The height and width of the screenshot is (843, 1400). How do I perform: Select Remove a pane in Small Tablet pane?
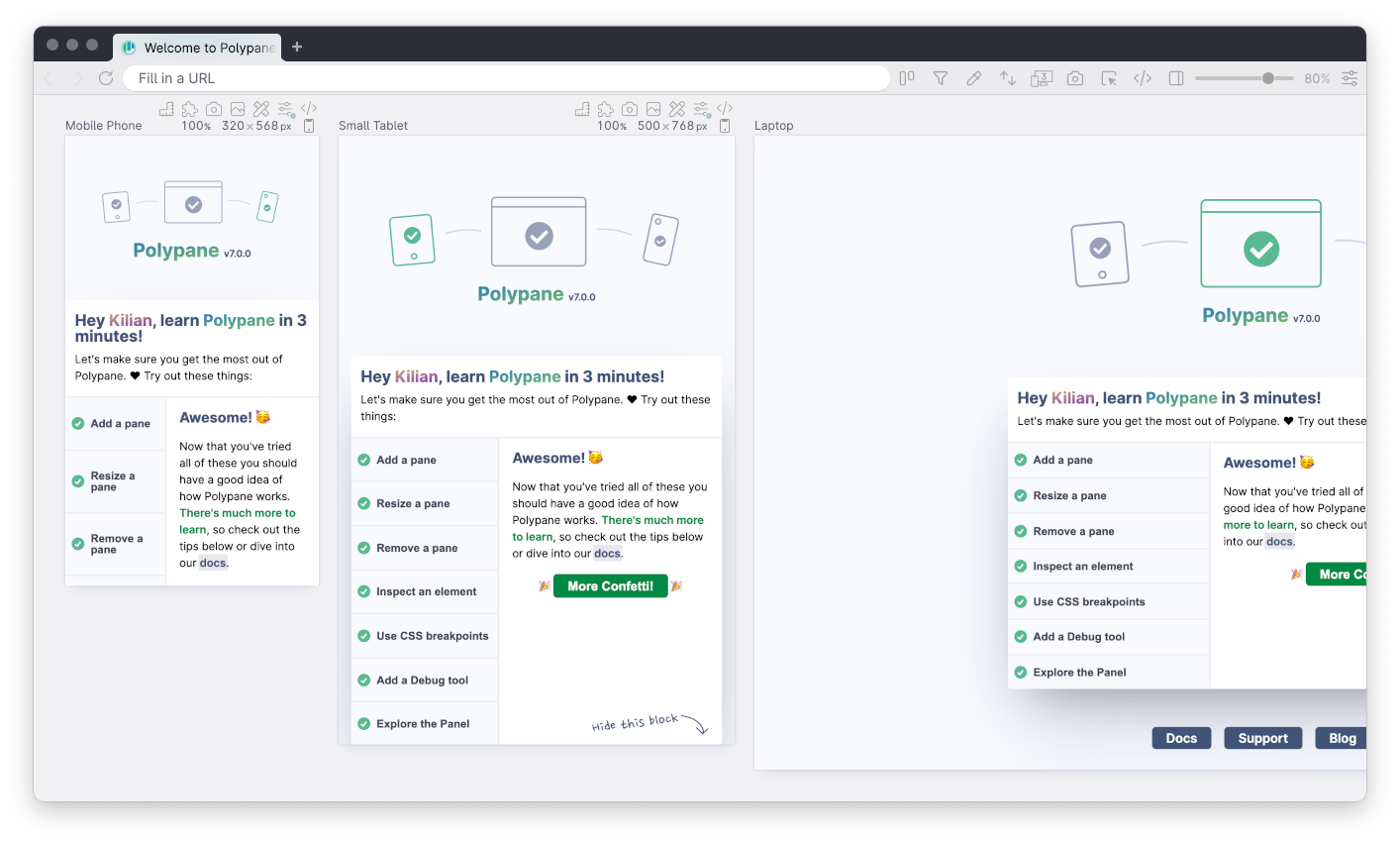(425, 548)
